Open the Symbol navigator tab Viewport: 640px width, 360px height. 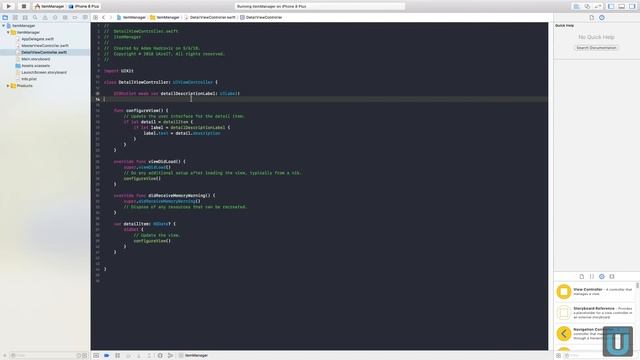coord(25,18)
